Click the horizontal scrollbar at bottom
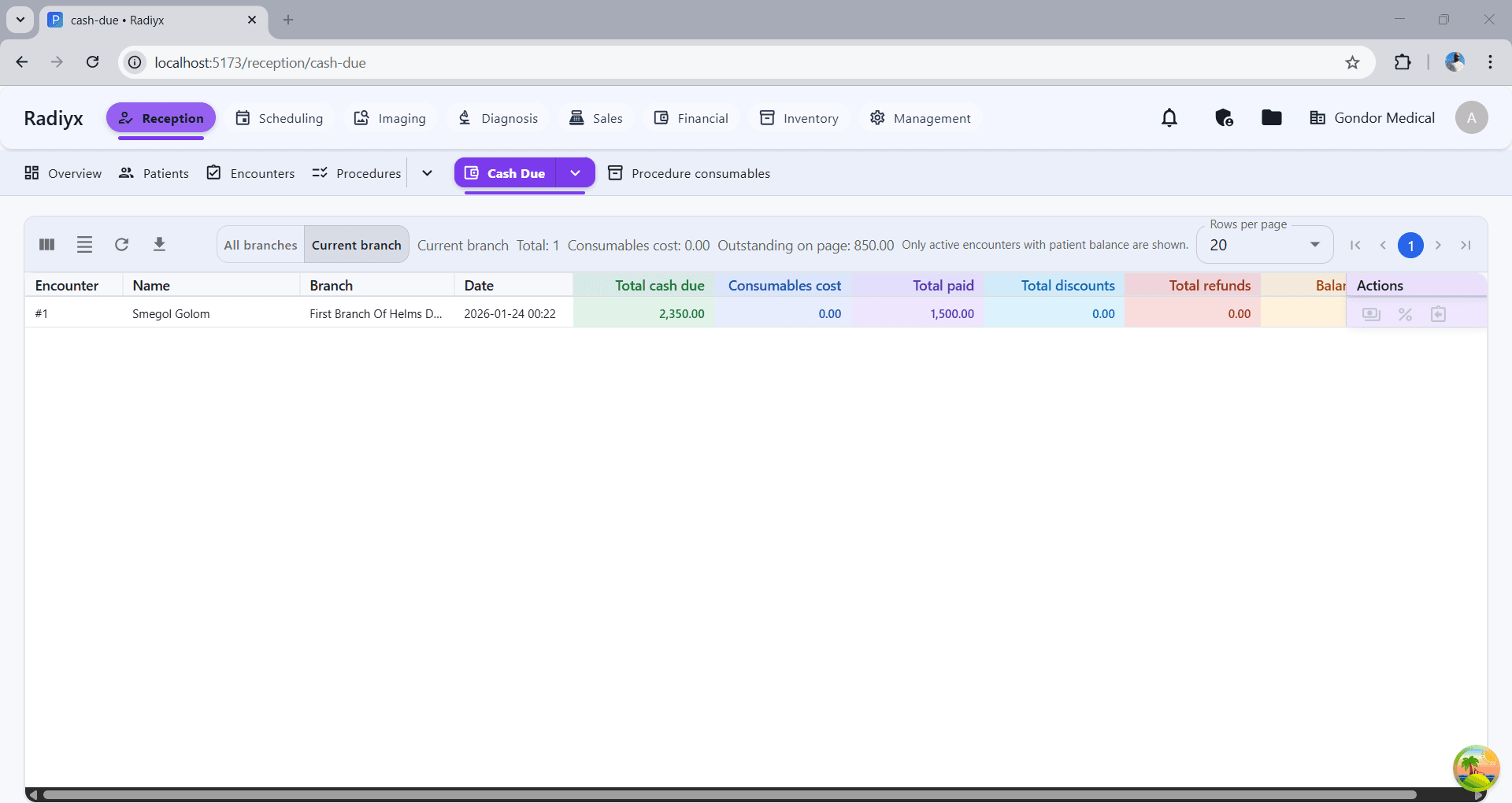This screenshot has height=803, width=1512. pyautogui.click(x=728, y=795)
